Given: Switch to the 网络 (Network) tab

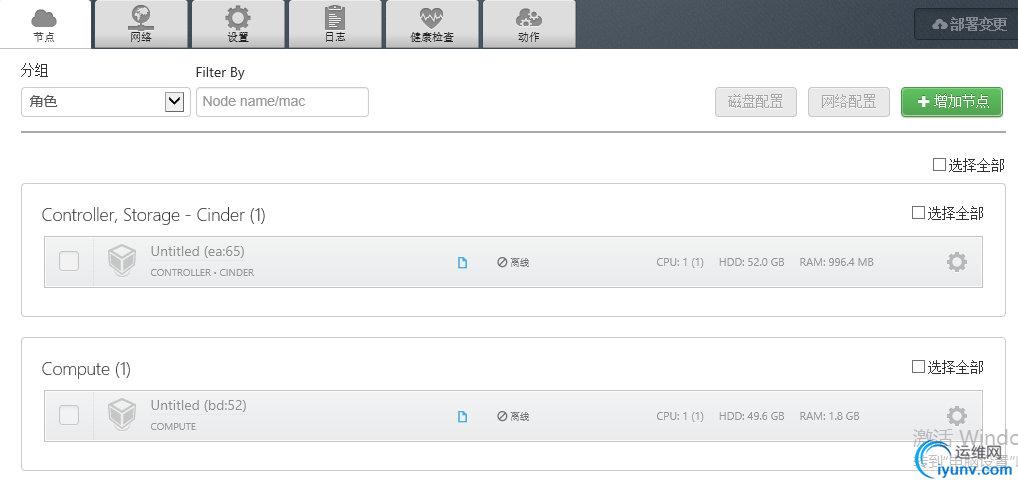Looking at the screenshot, I should tap(141, 24).
